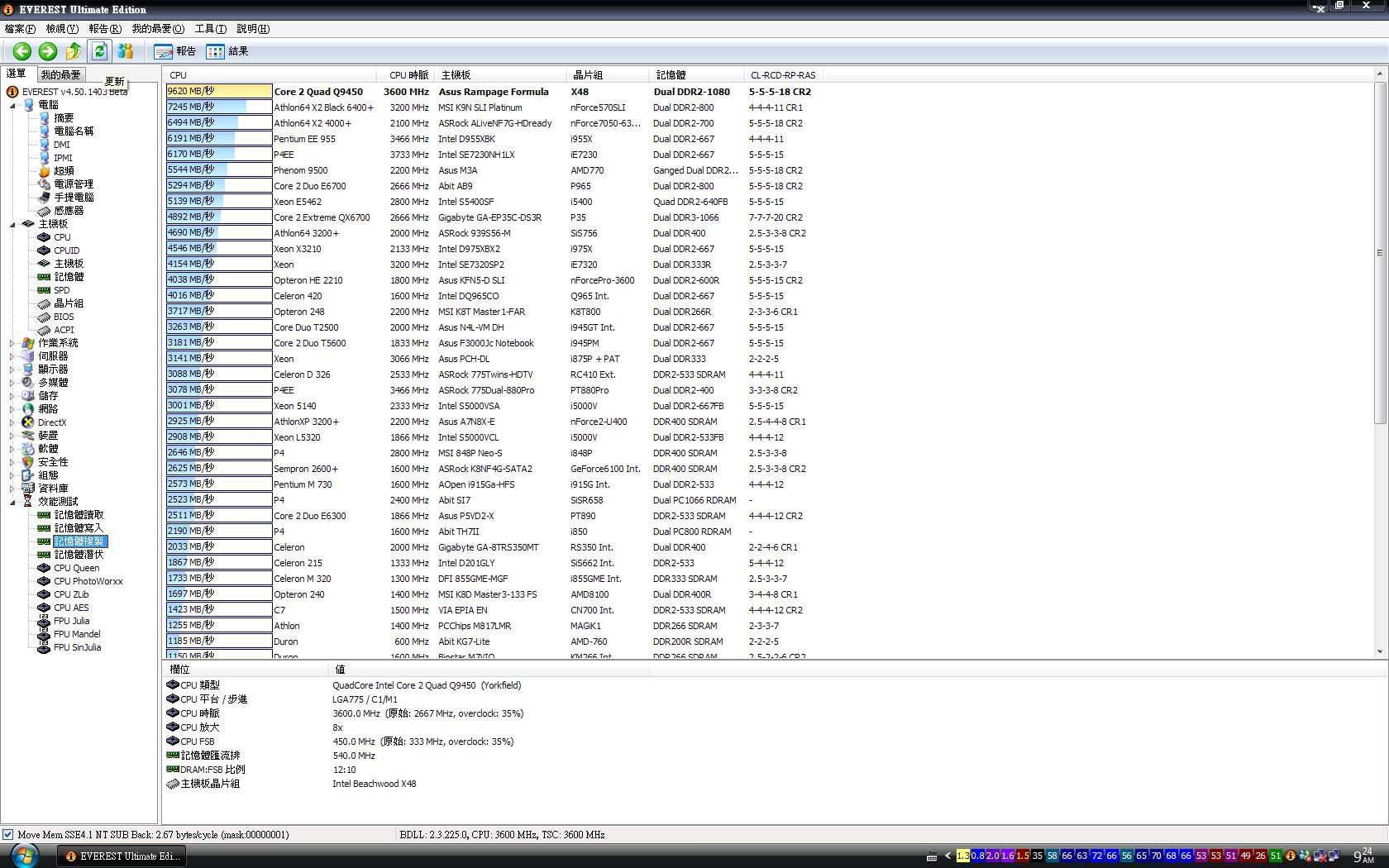Collapse the 電腦 tree node
Viewport: 1389px width, 868px height.
click(12, 106)
